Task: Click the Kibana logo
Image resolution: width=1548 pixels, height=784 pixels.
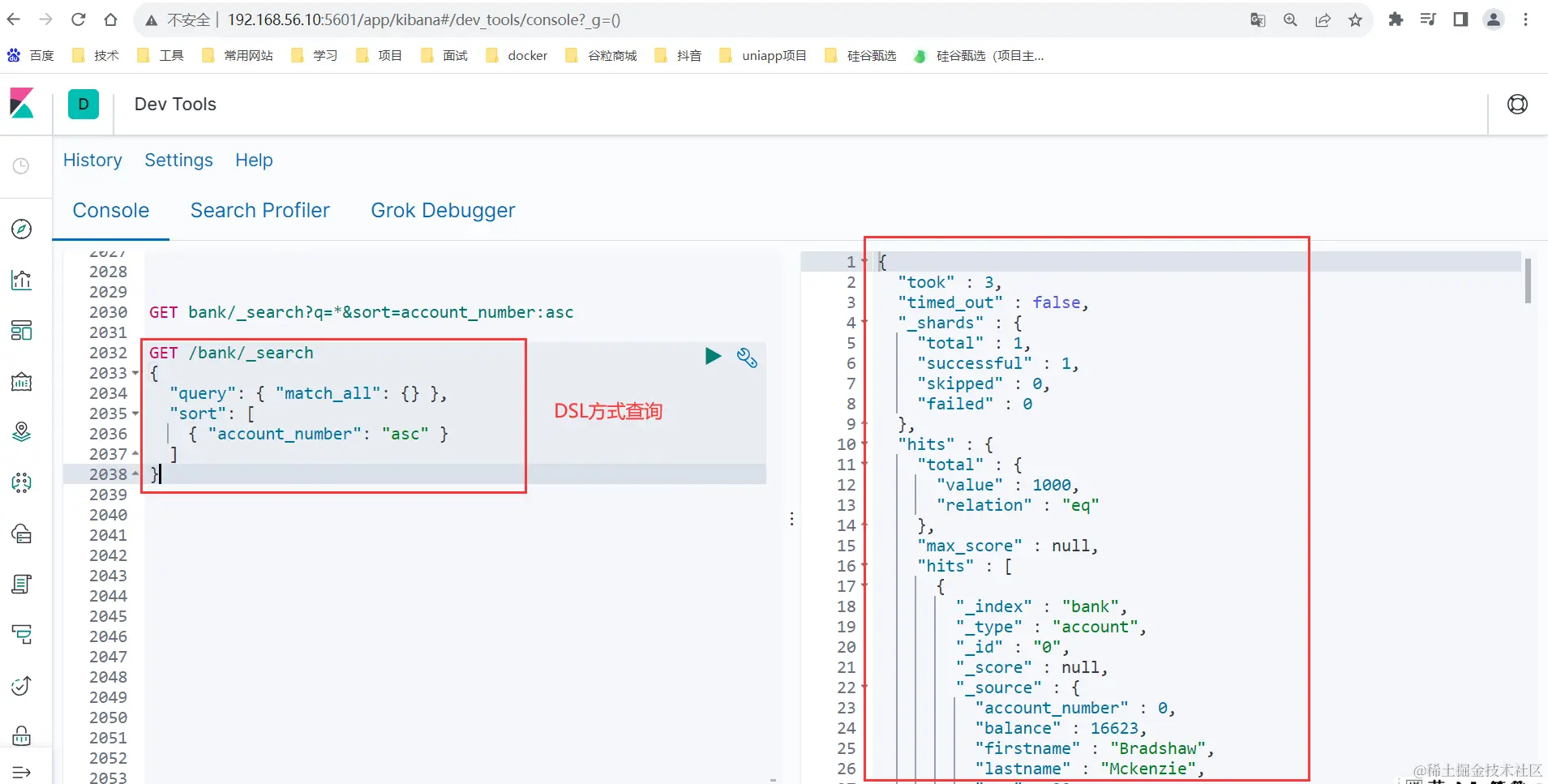Action: pyautogui.click(x=22, y=104)
